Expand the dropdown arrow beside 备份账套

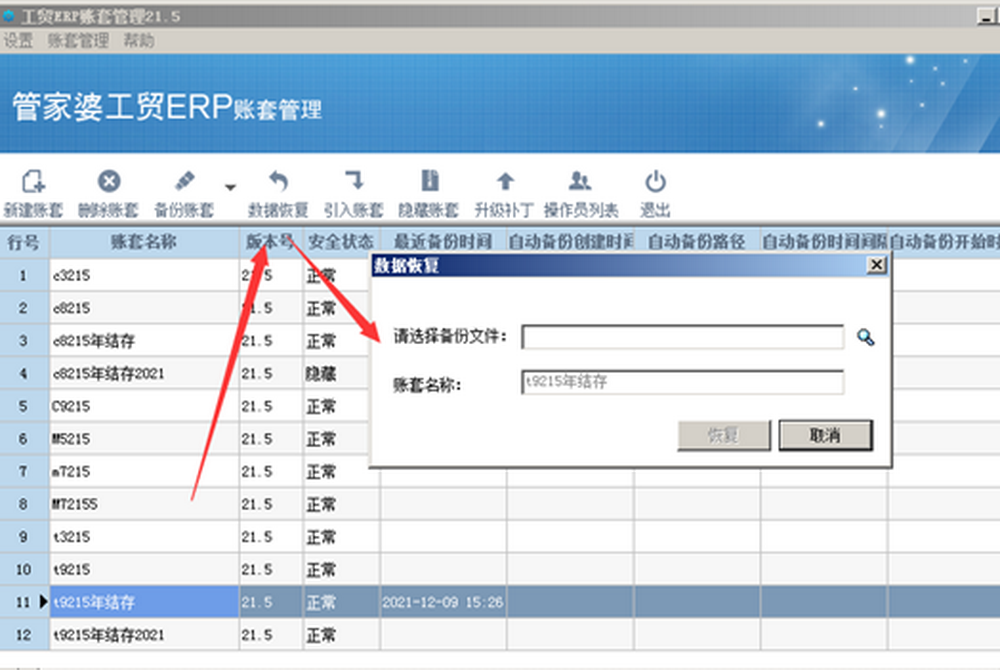coord(230,187)
